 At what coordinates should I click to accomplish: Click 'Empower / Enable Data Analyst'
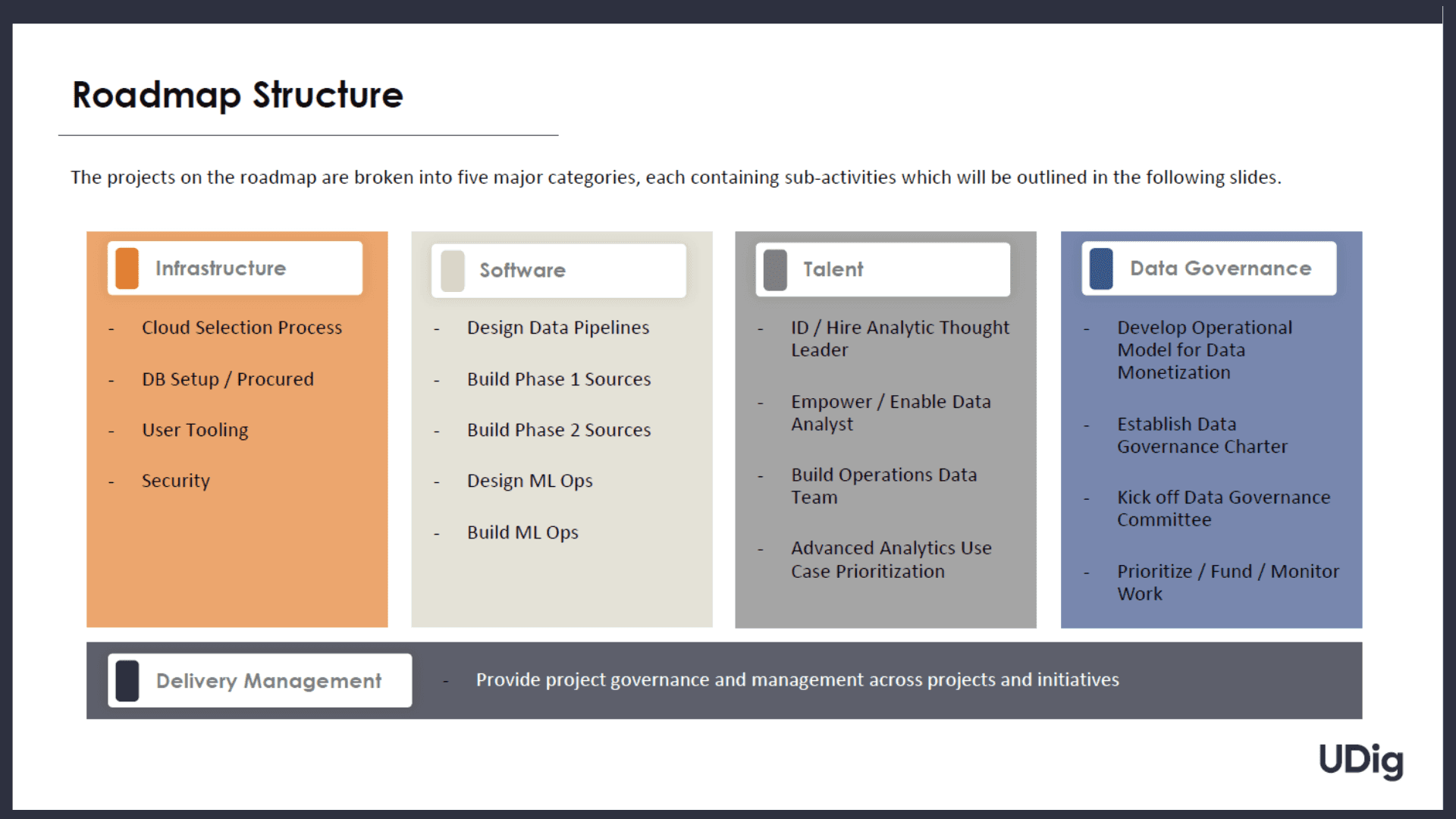(891, 413)
